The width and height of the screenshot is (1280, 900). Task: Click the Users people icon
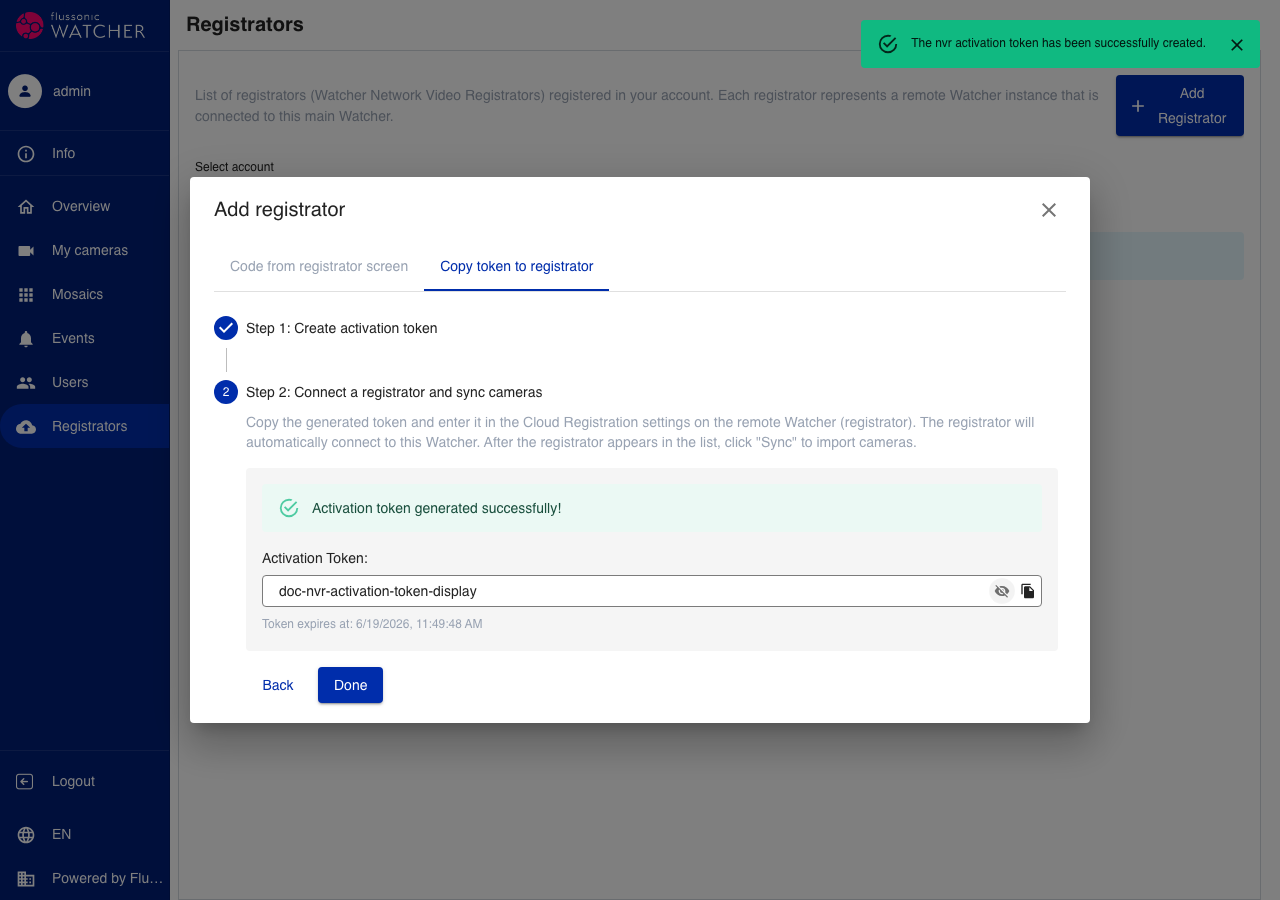(x=26, y=383)
